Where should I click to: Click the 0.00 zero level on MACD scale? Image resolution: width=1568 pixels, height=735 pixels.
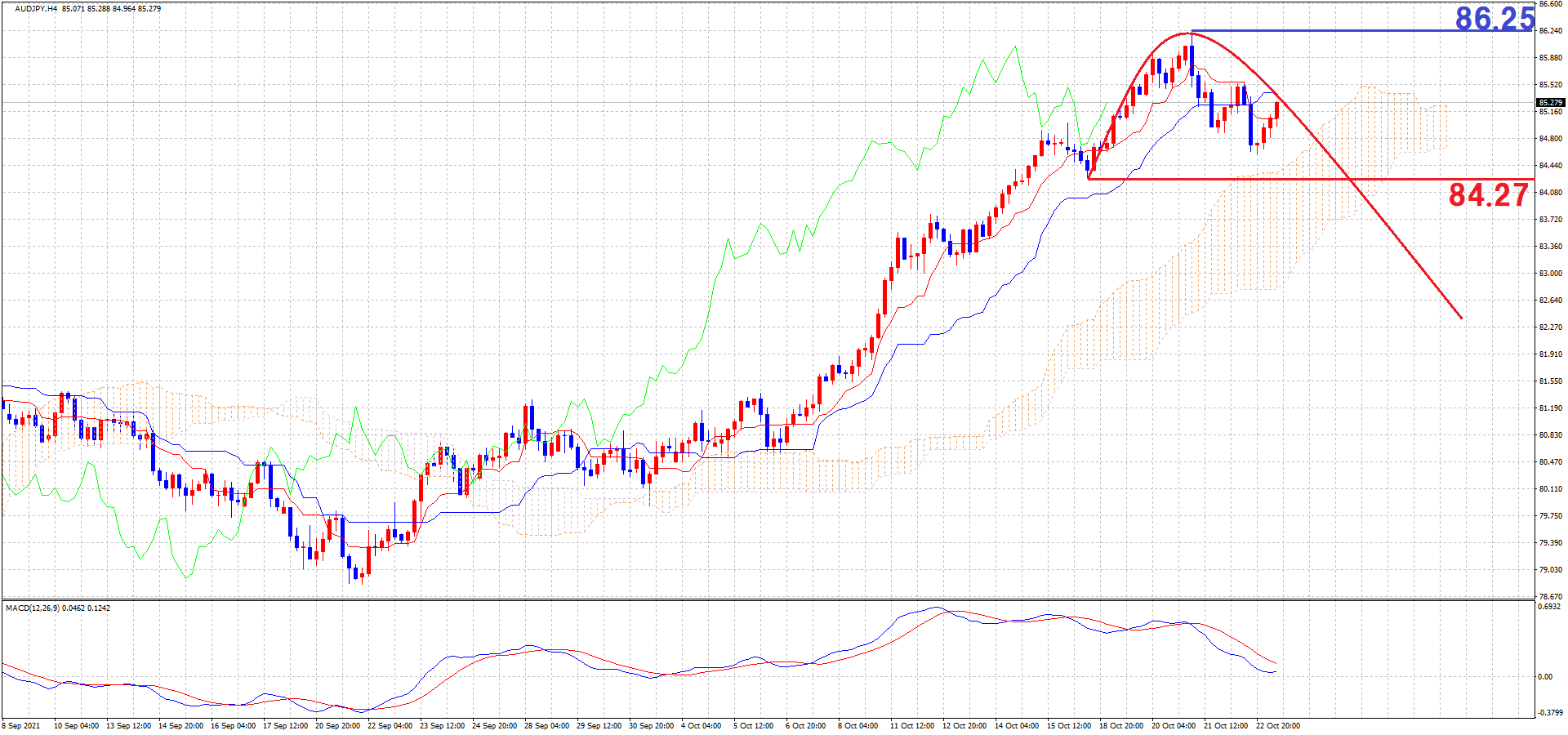1545,677
